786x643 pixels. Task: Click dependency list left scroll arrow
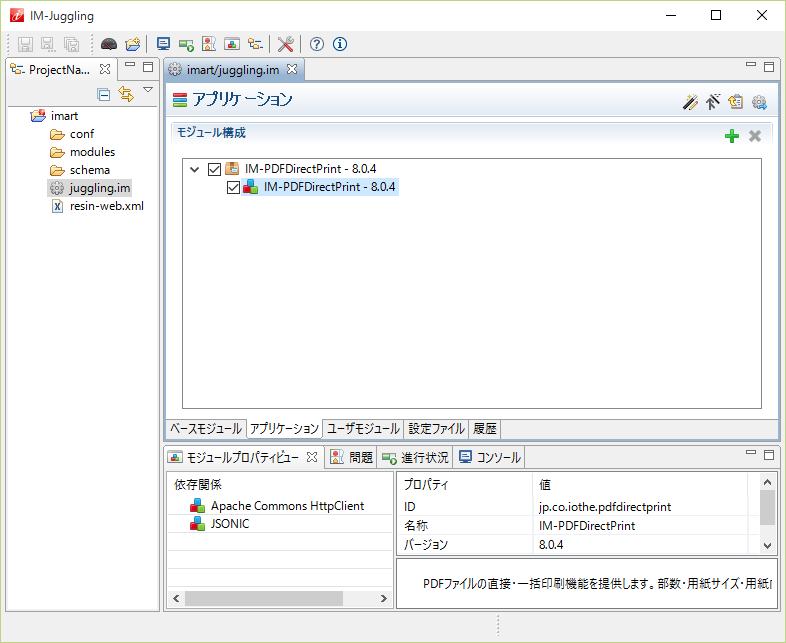pos(176,598)
